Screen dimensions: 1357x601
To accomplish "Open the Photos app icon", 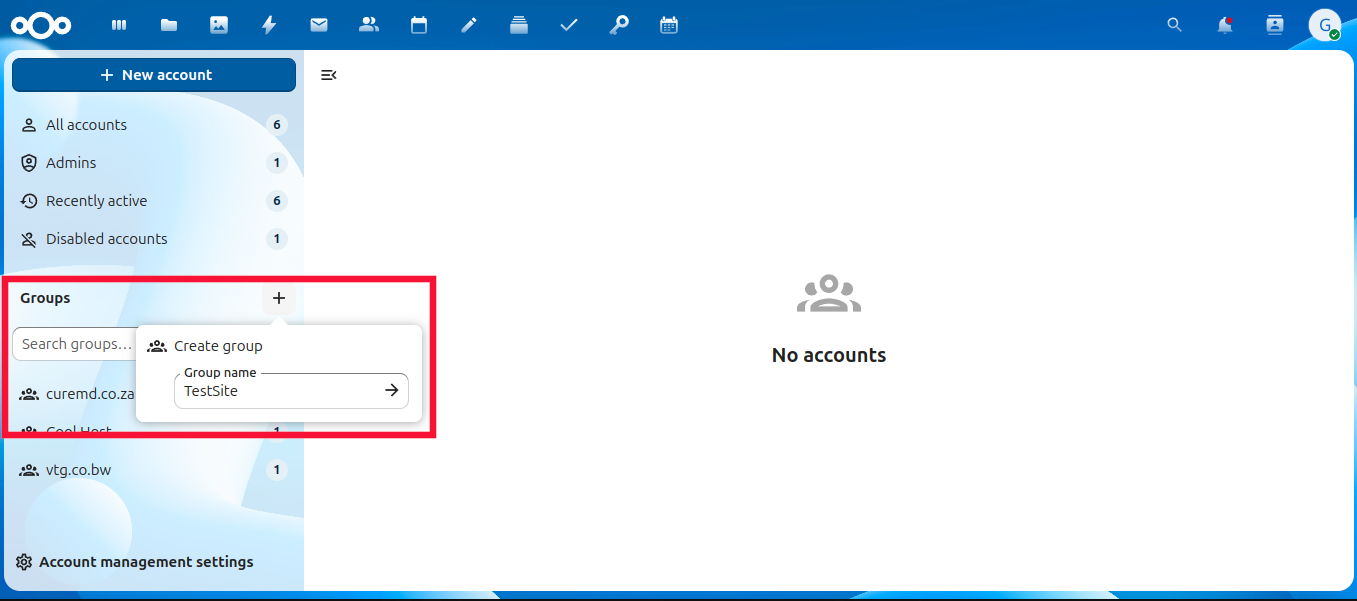I will tap(219, 25).
